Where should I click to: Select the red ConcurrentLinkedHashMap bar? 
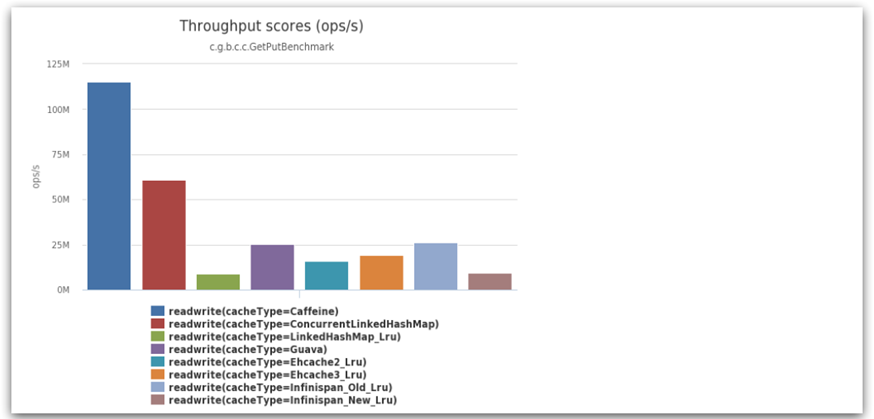[164, 235]
